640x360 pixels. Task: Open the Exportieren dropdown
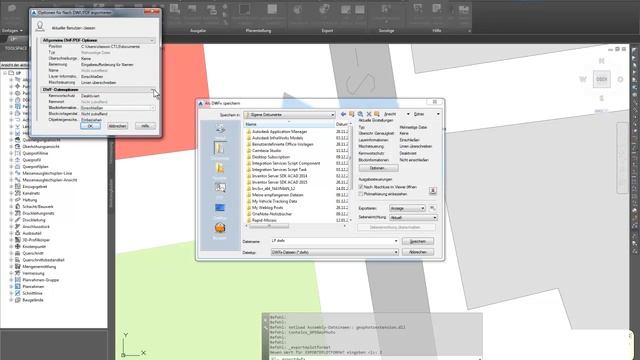[x=407, y=208]
